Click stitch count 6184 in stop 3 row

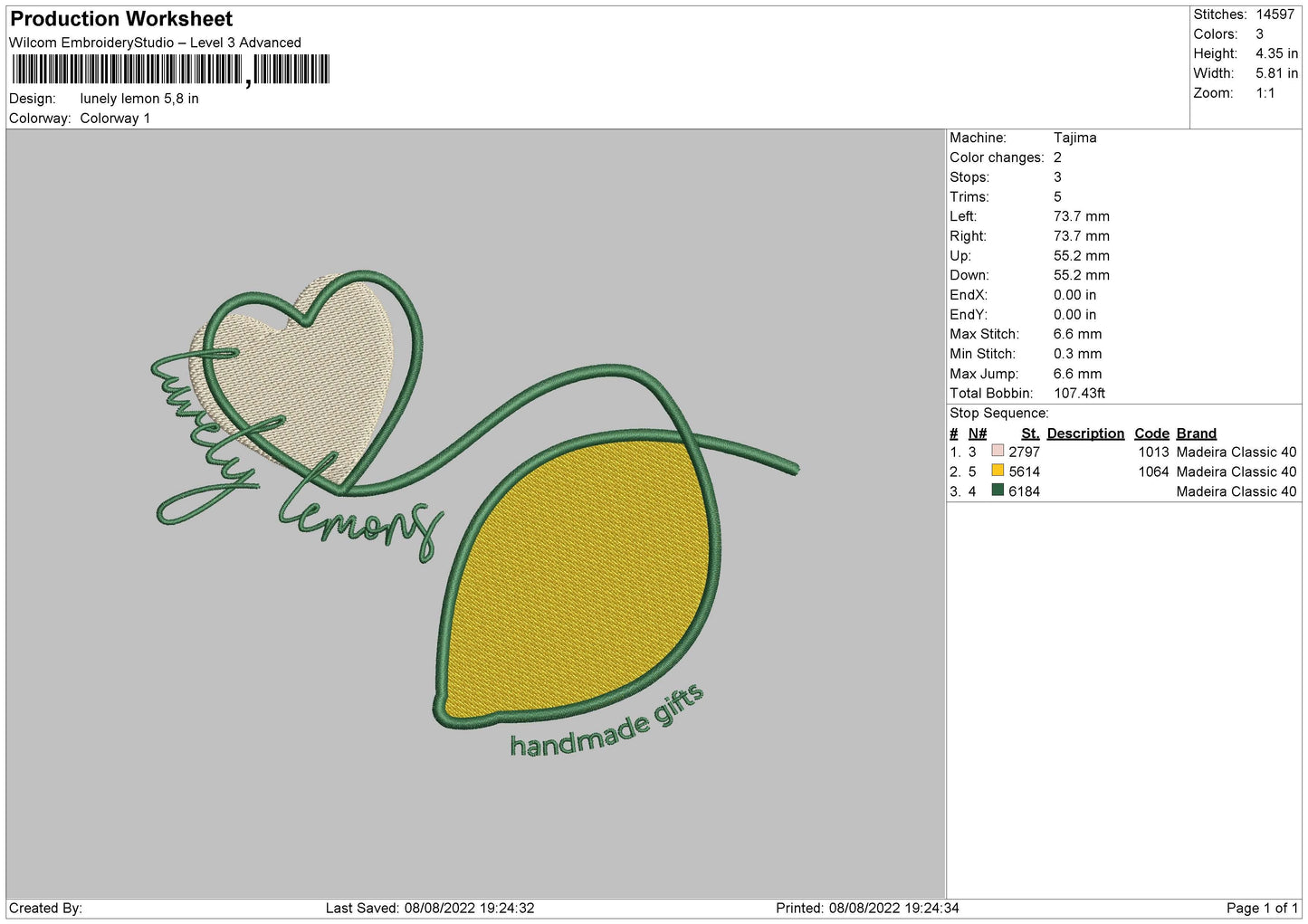pyautogui.click(x=1024, y=492)
